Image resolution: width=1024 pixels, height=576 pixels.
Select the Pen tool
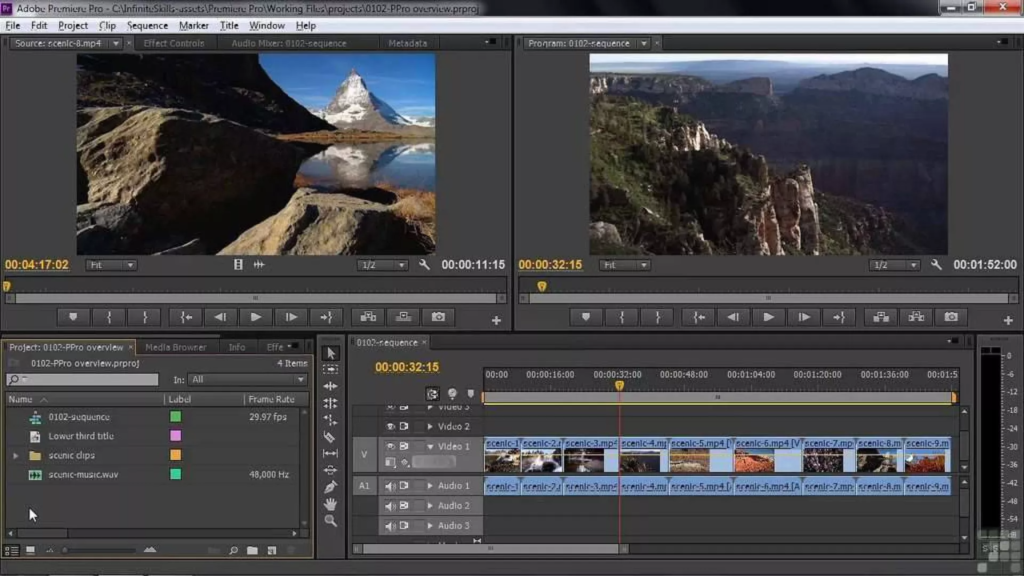coord(330,487)
